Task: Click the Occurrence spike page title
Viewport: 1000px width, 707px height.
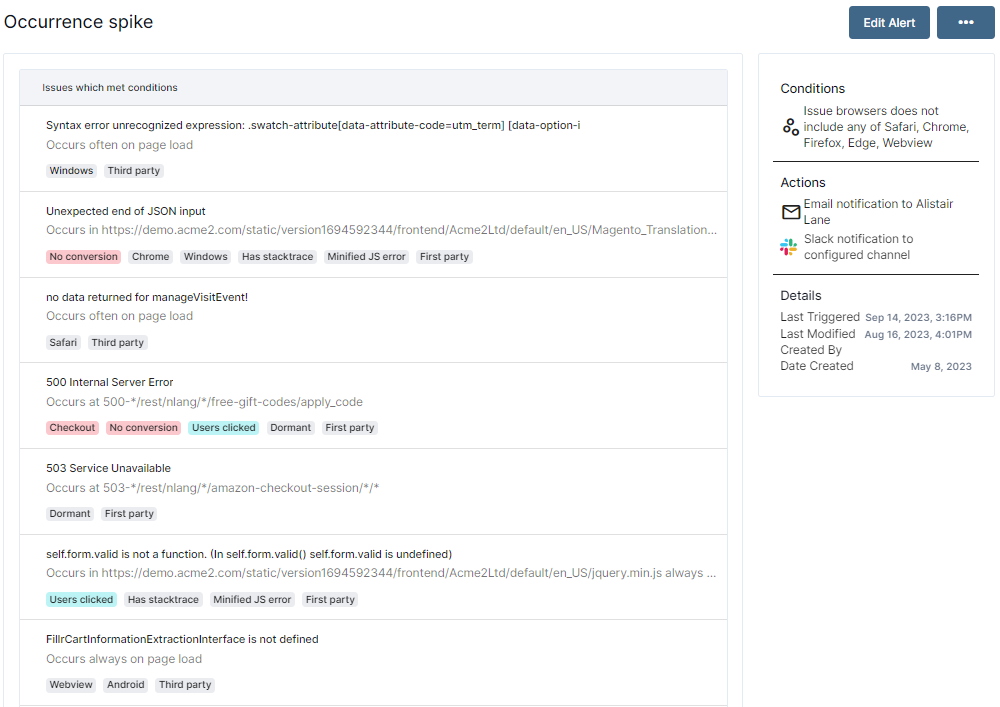Action: click(78, 22)
